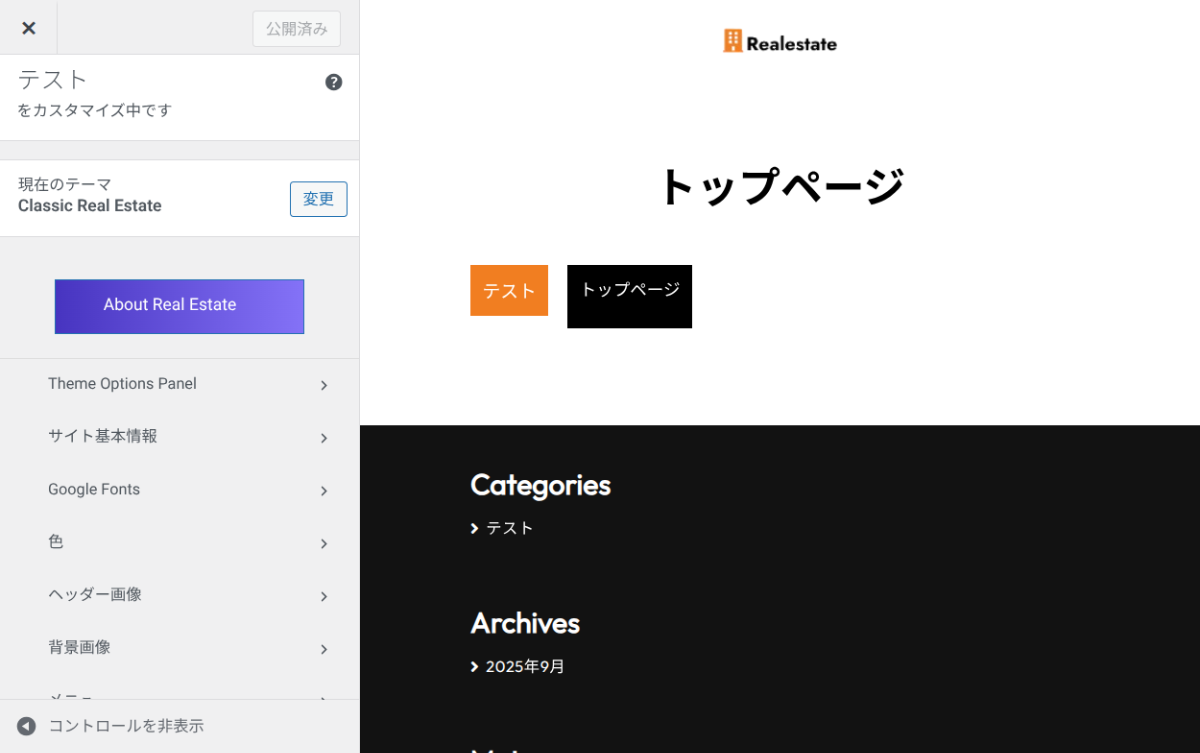
Task: Click the 公開済み publish button
Action: [296, 29]
